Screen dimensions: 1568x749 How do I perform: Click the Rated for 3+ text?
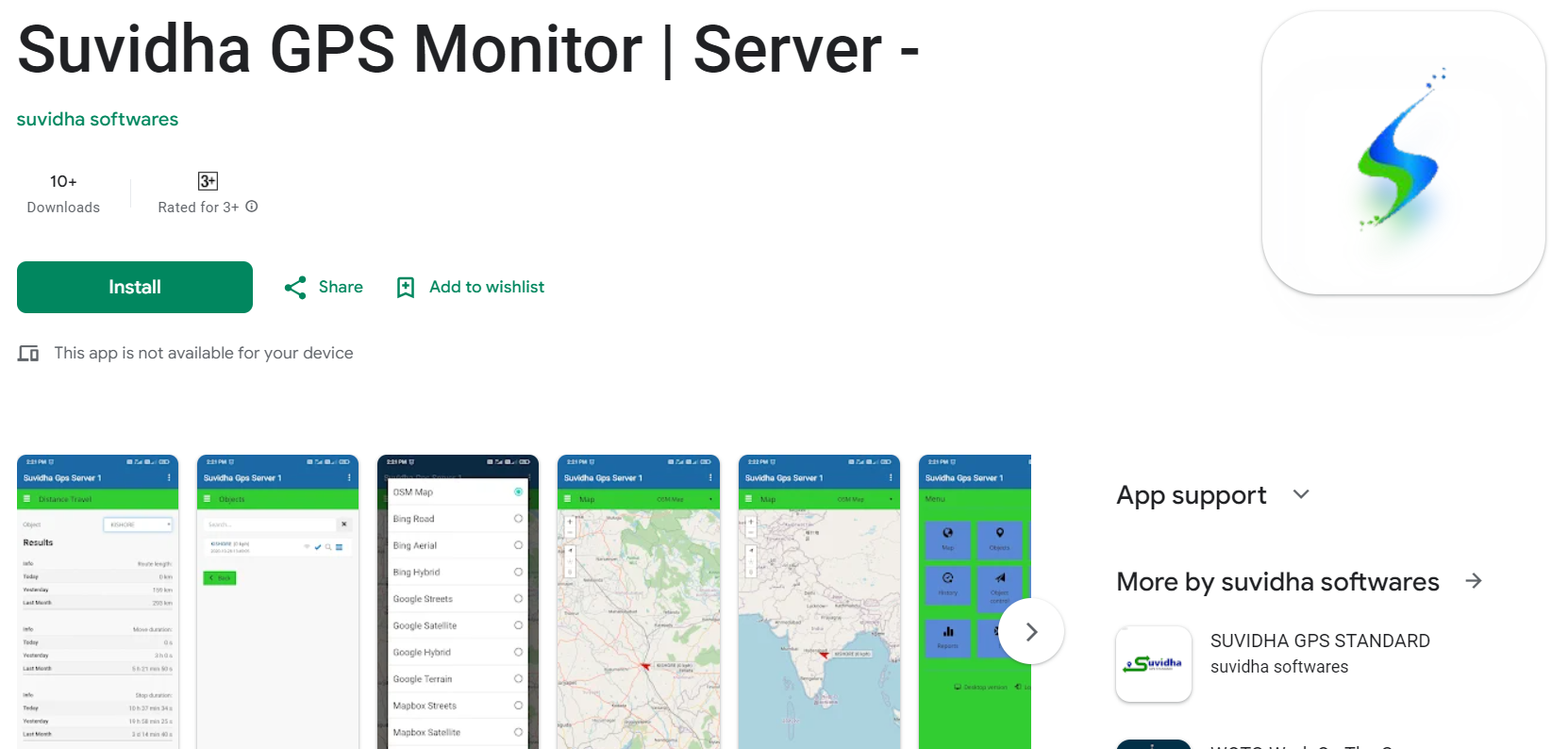pos(198,208)
